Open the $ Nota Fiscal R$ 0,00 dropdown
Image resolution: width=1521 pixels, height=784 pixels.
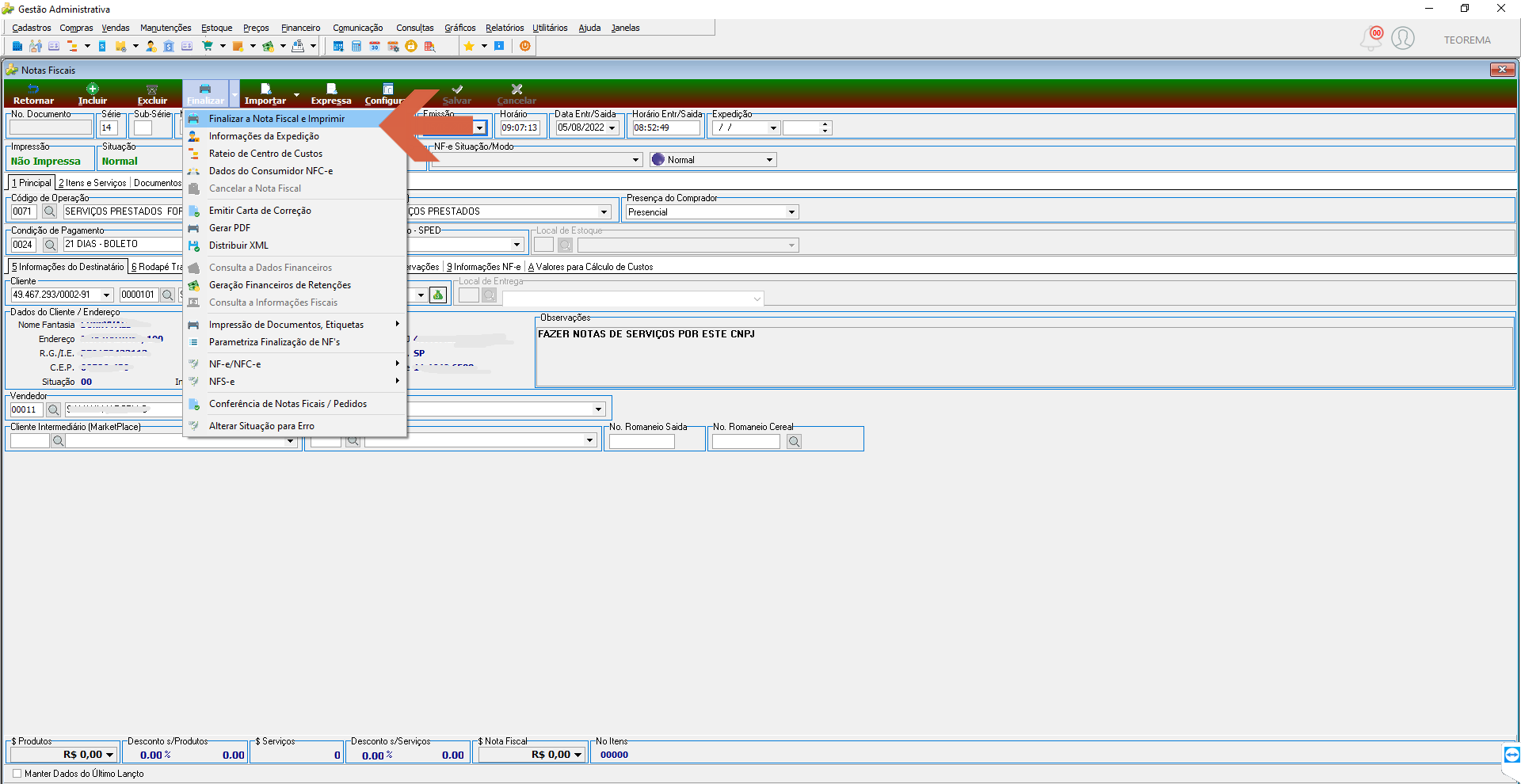coord(578,755)
